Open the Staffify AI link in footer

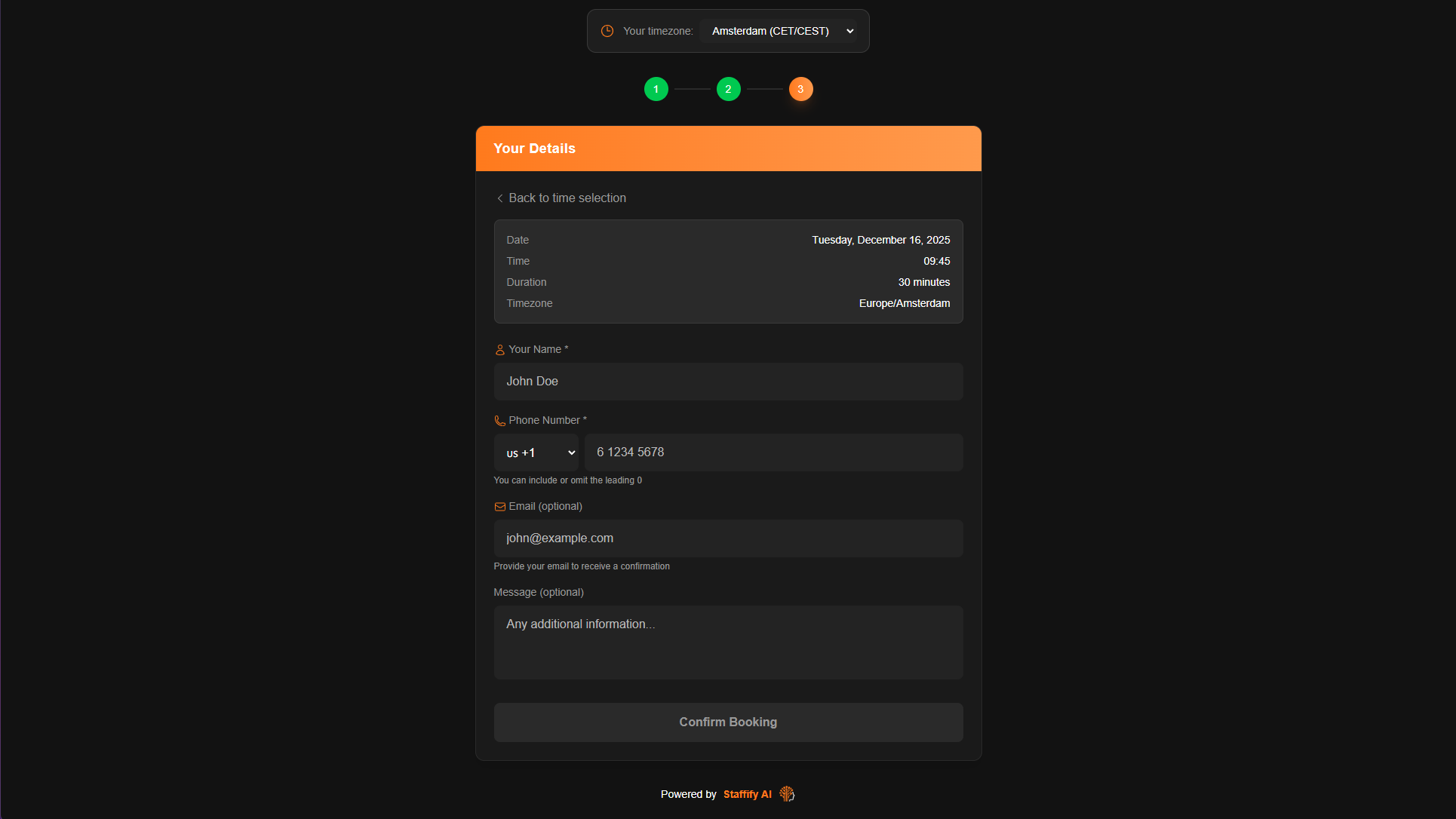point(747,794)
